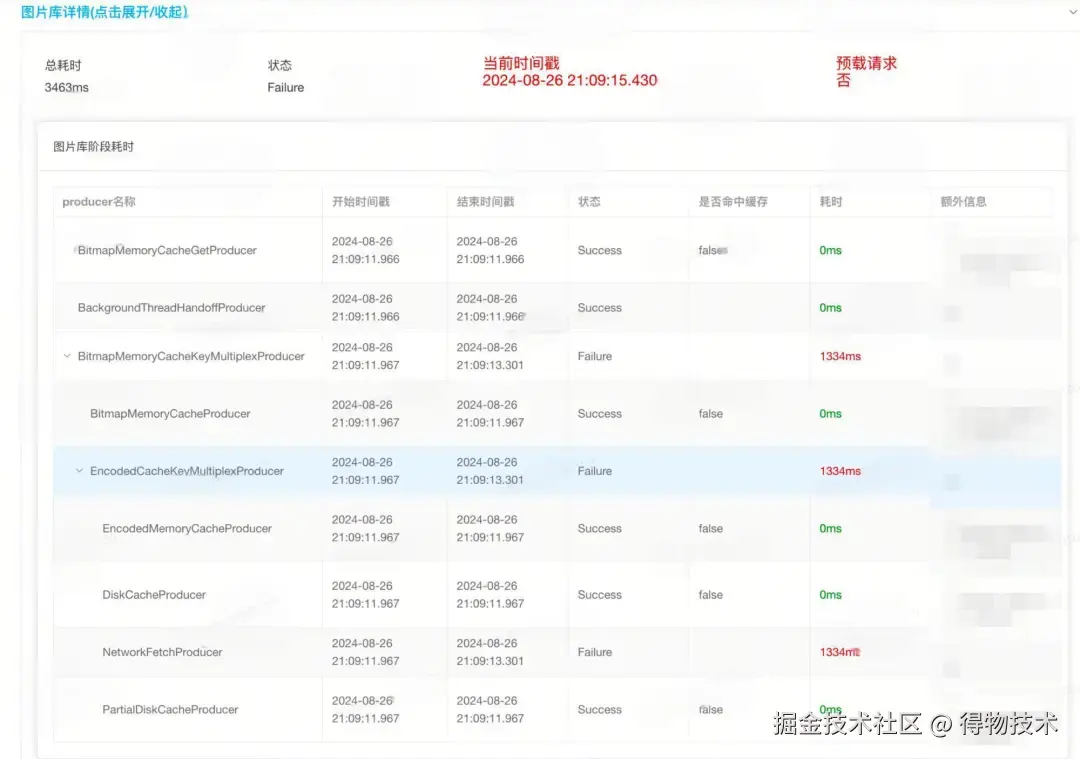Select the DiskCacheProducer row name
Viewport: 1080px width, 759px height.
[x=154, y=595]
